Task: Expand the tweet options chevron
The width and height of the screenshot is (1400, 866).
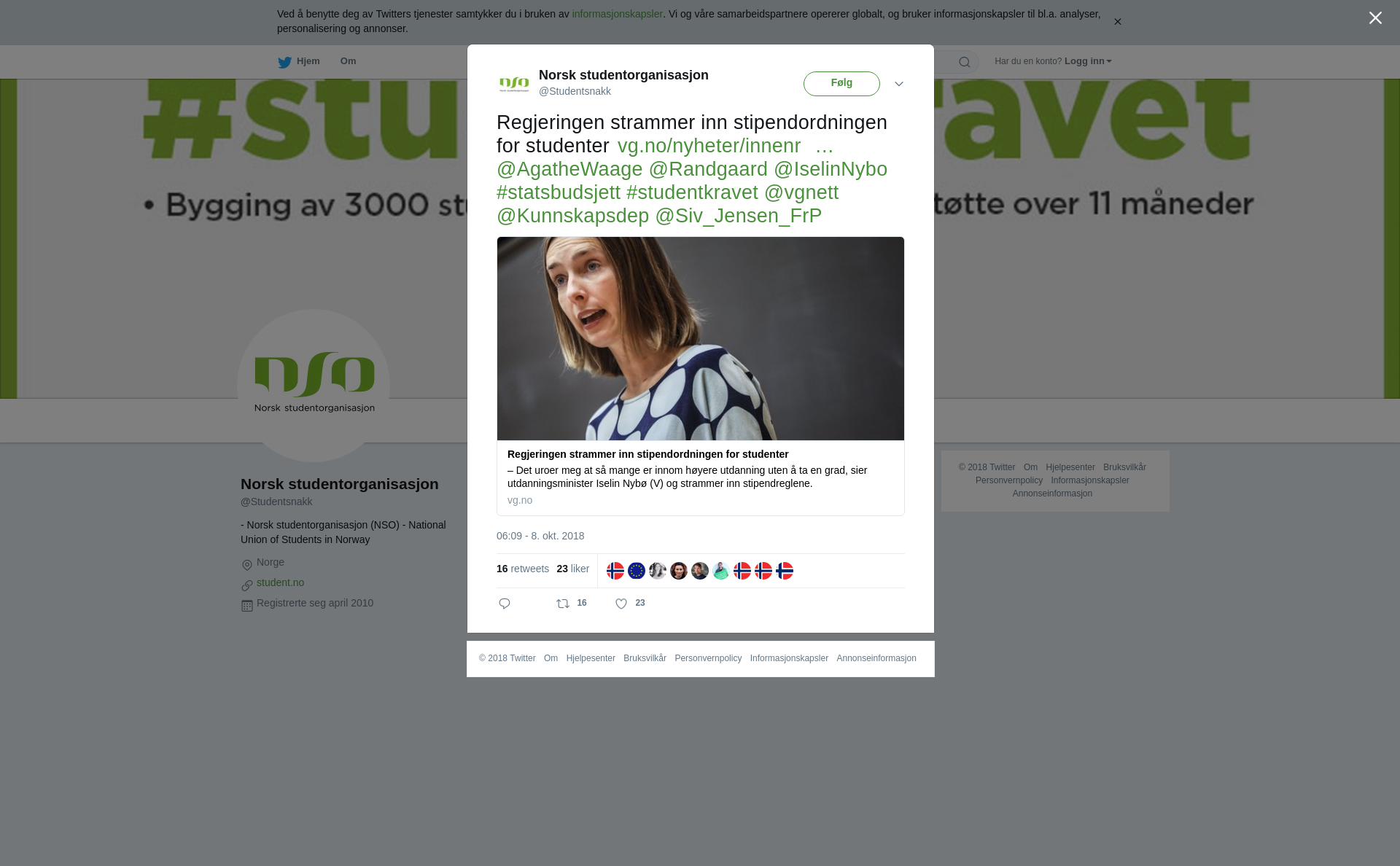Action: coord(899,84)
